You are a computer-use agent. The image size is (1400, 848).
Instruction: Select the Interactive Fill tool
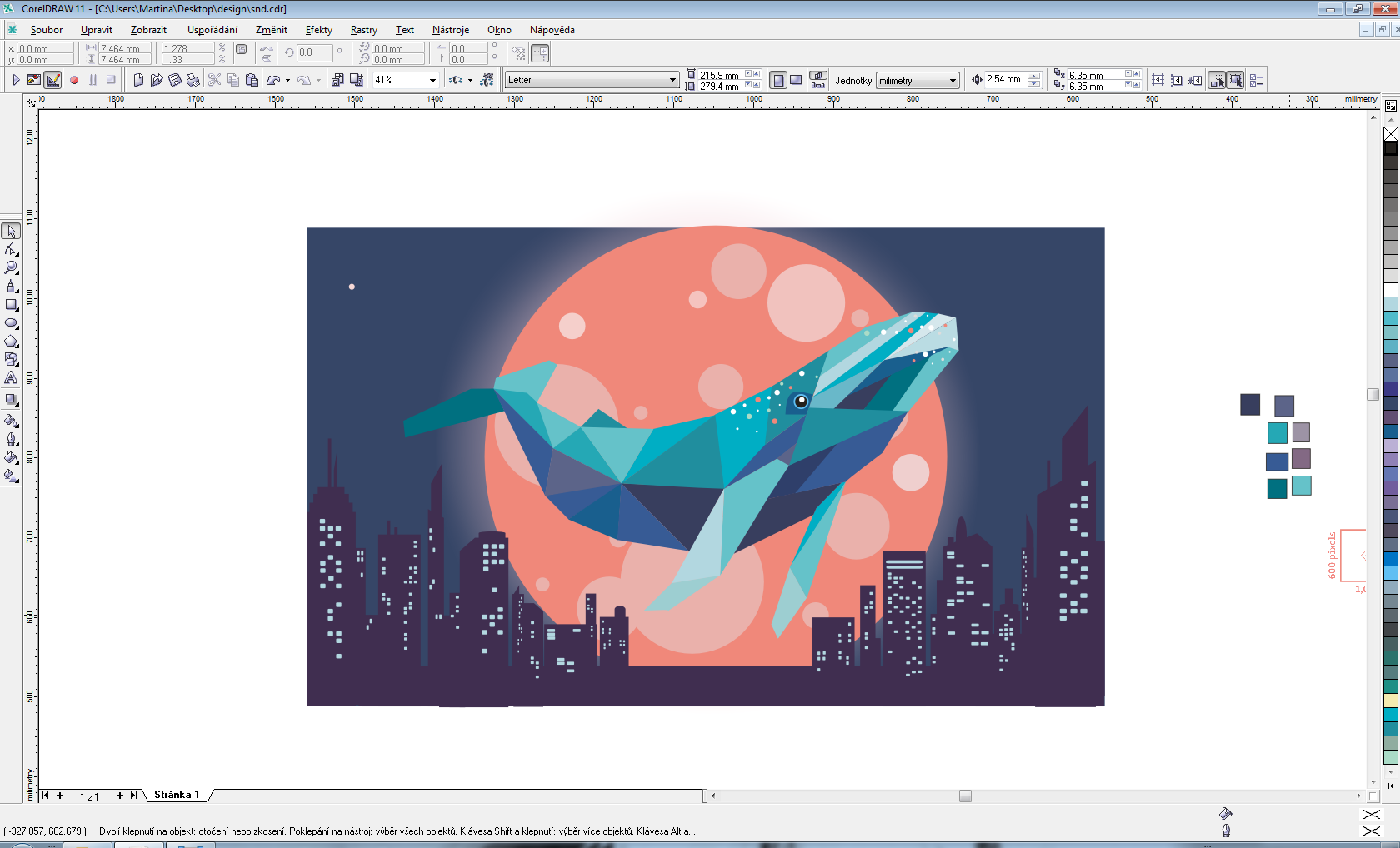[x=11, y=476]
